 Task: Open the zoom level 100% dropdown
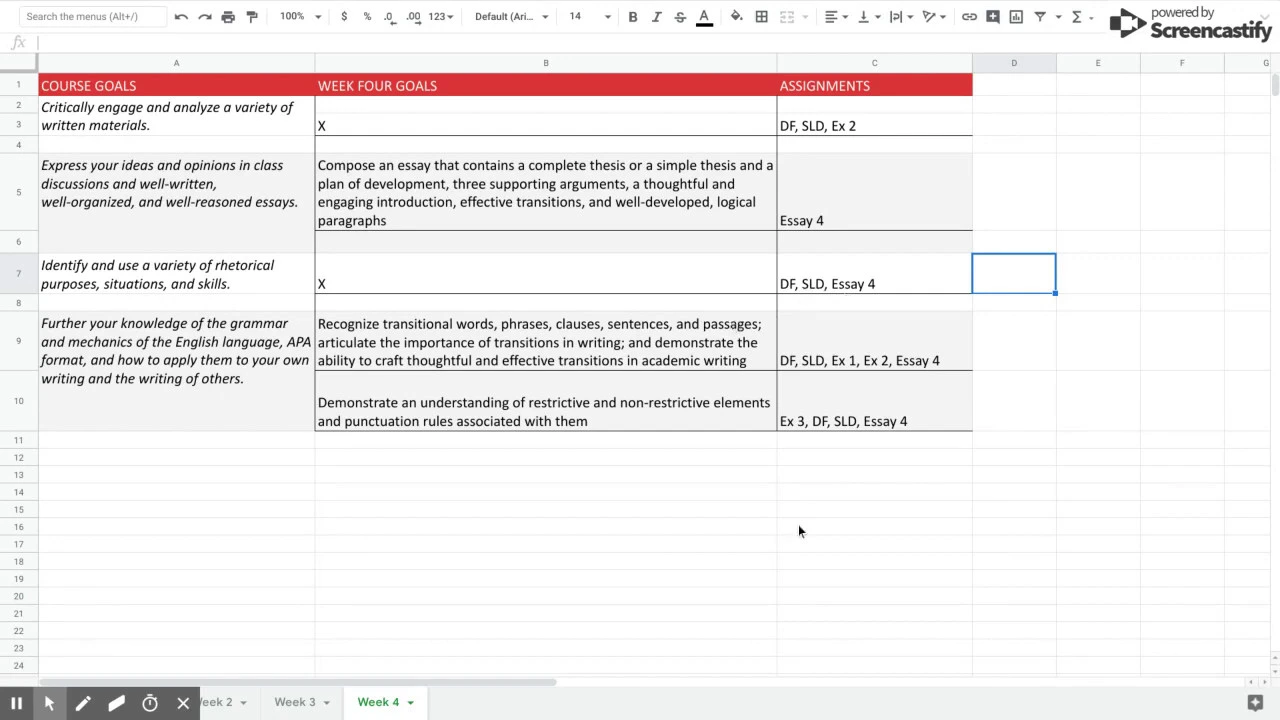pyautogui.click(x=300, y=17)
